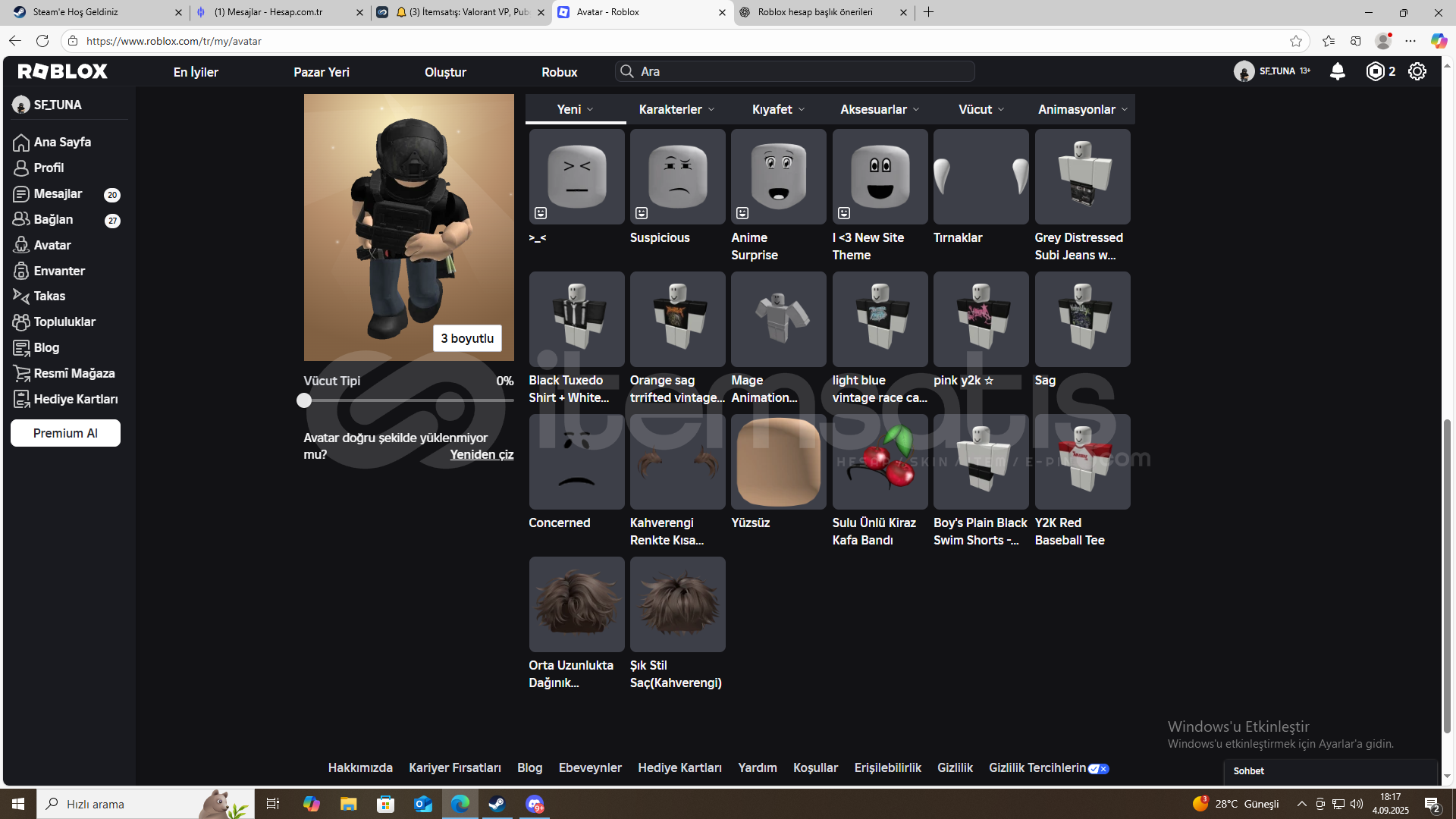1456x819 pixels.
Task: Click the Windows Start button
Action: [18, 804]
